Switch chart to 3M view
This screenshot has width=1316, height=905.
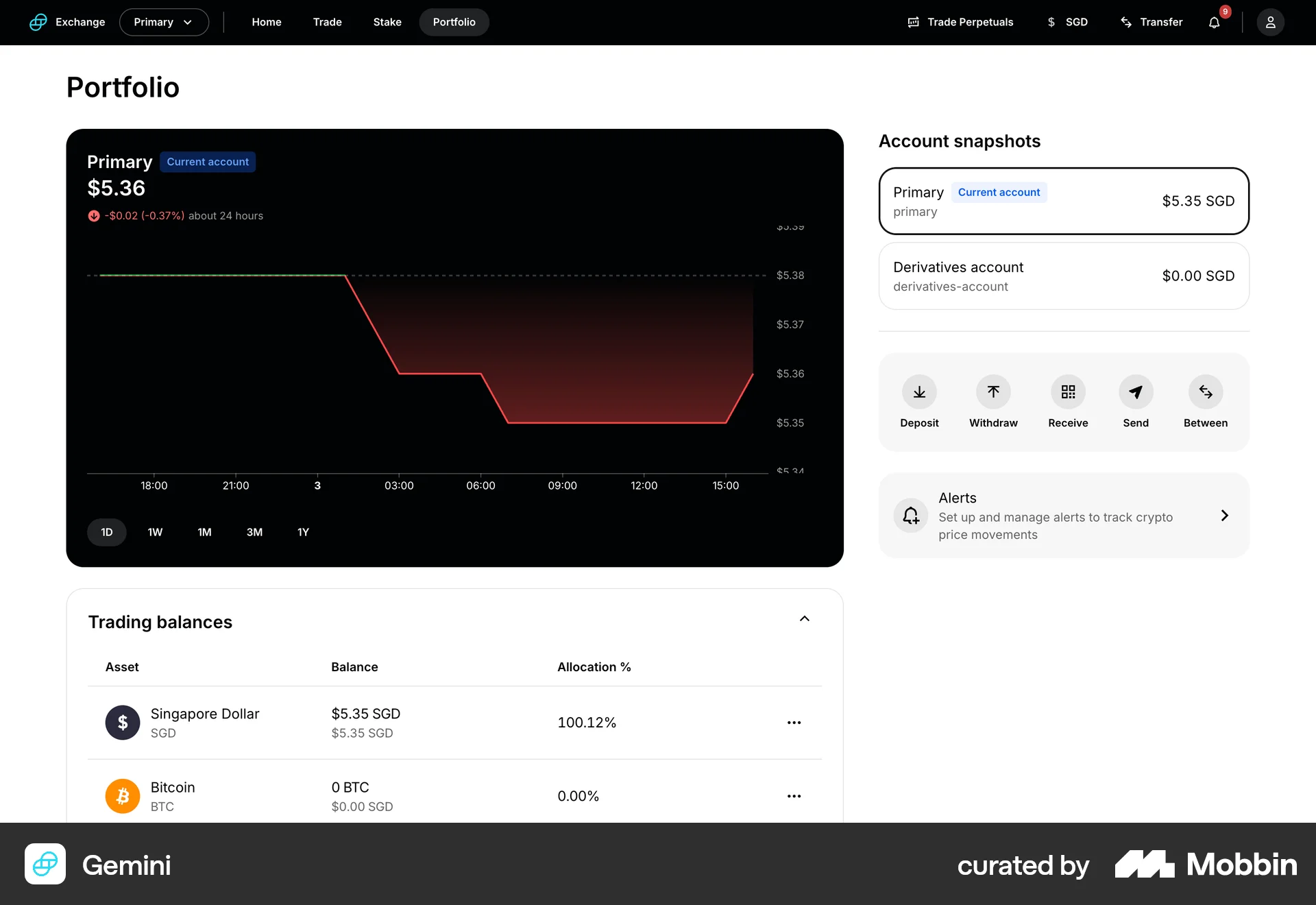click(254, 532)
